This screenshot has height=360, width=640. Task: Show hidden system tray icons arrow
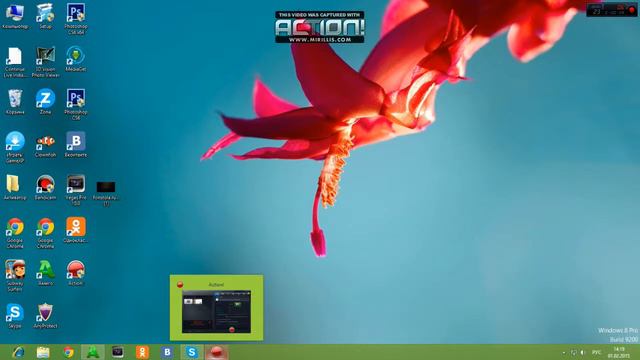[564, 352]
